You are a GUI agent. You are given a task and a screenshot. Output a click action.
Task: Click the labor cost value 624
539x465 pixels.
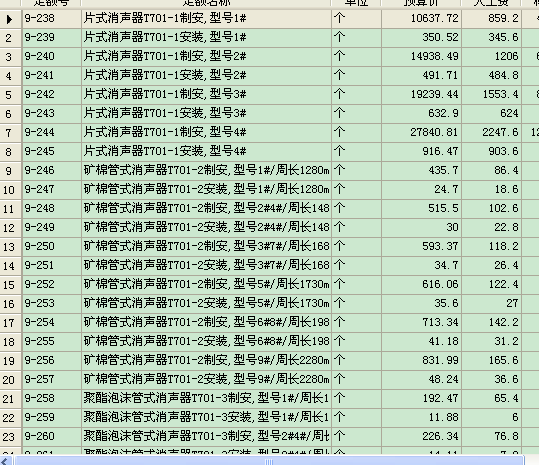(x=509, y=113)
